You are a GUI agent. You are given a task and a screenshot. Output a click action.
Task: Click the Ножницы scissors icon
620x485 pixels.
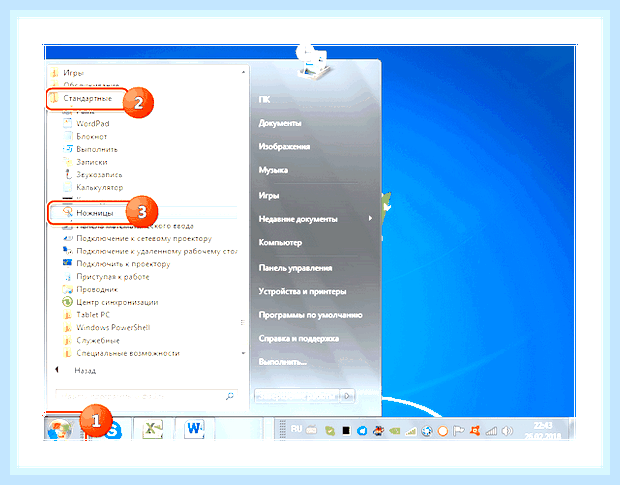click(x=68, y=212)
